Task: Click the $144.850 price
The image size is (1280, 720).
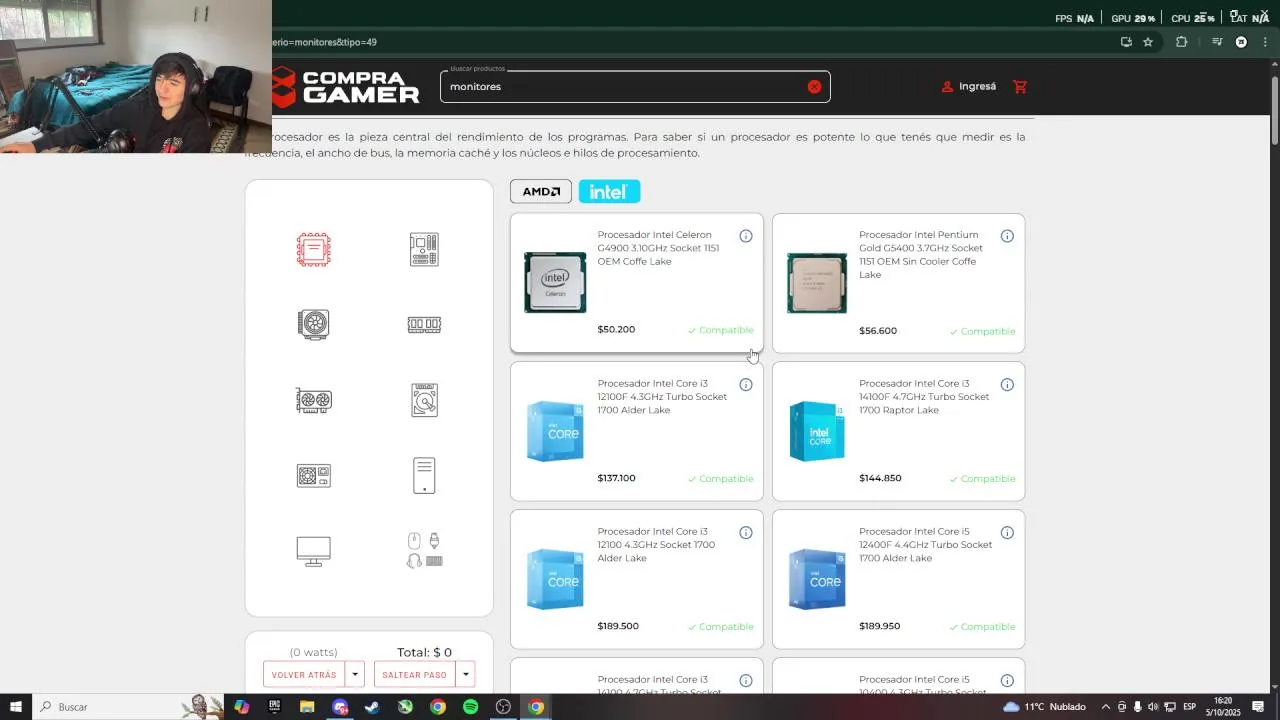Action: pyautogui.click(x=880, y=478)
